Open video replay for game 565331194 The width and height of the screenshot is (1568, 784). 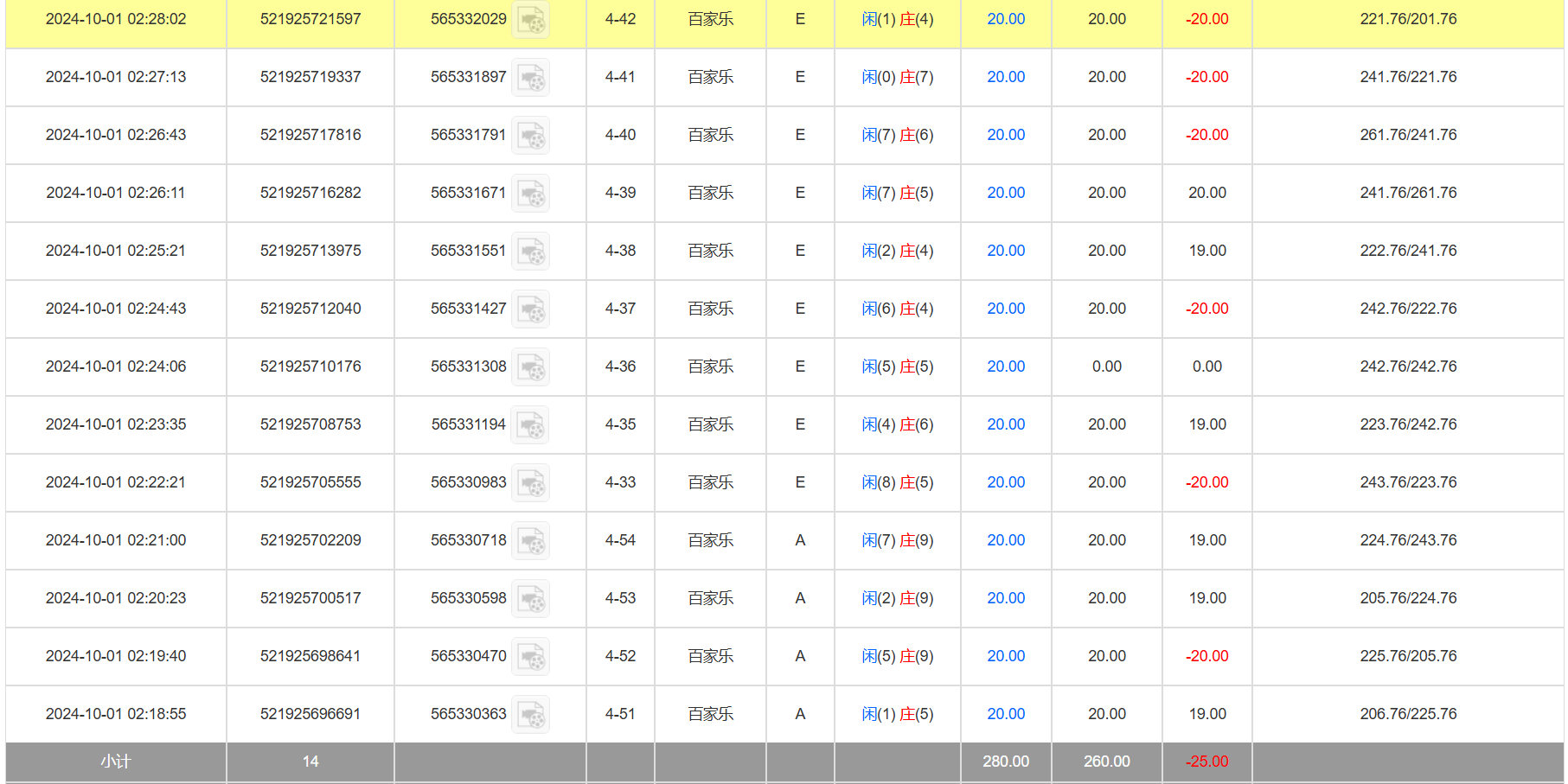click(x=530, y=425)
